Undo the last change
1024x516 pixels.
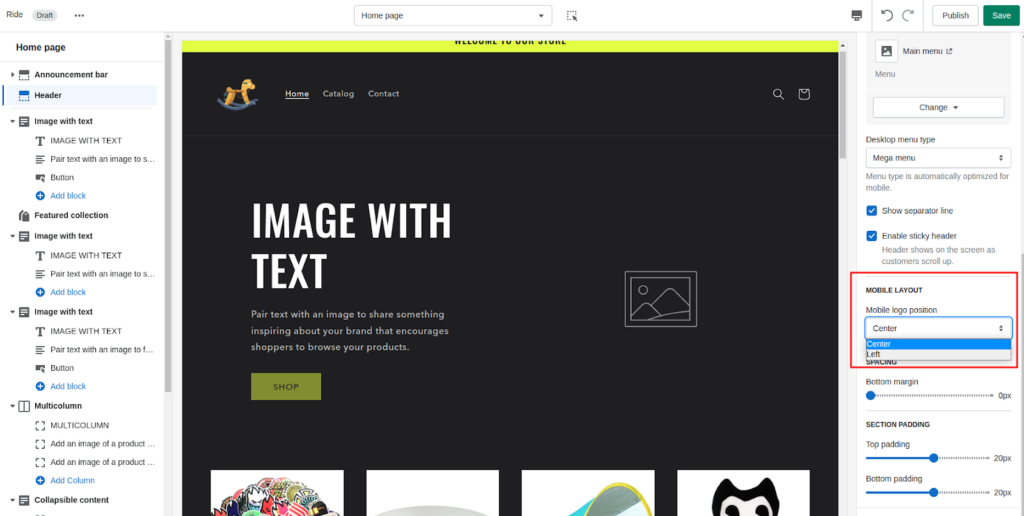[x=886, y=15]
